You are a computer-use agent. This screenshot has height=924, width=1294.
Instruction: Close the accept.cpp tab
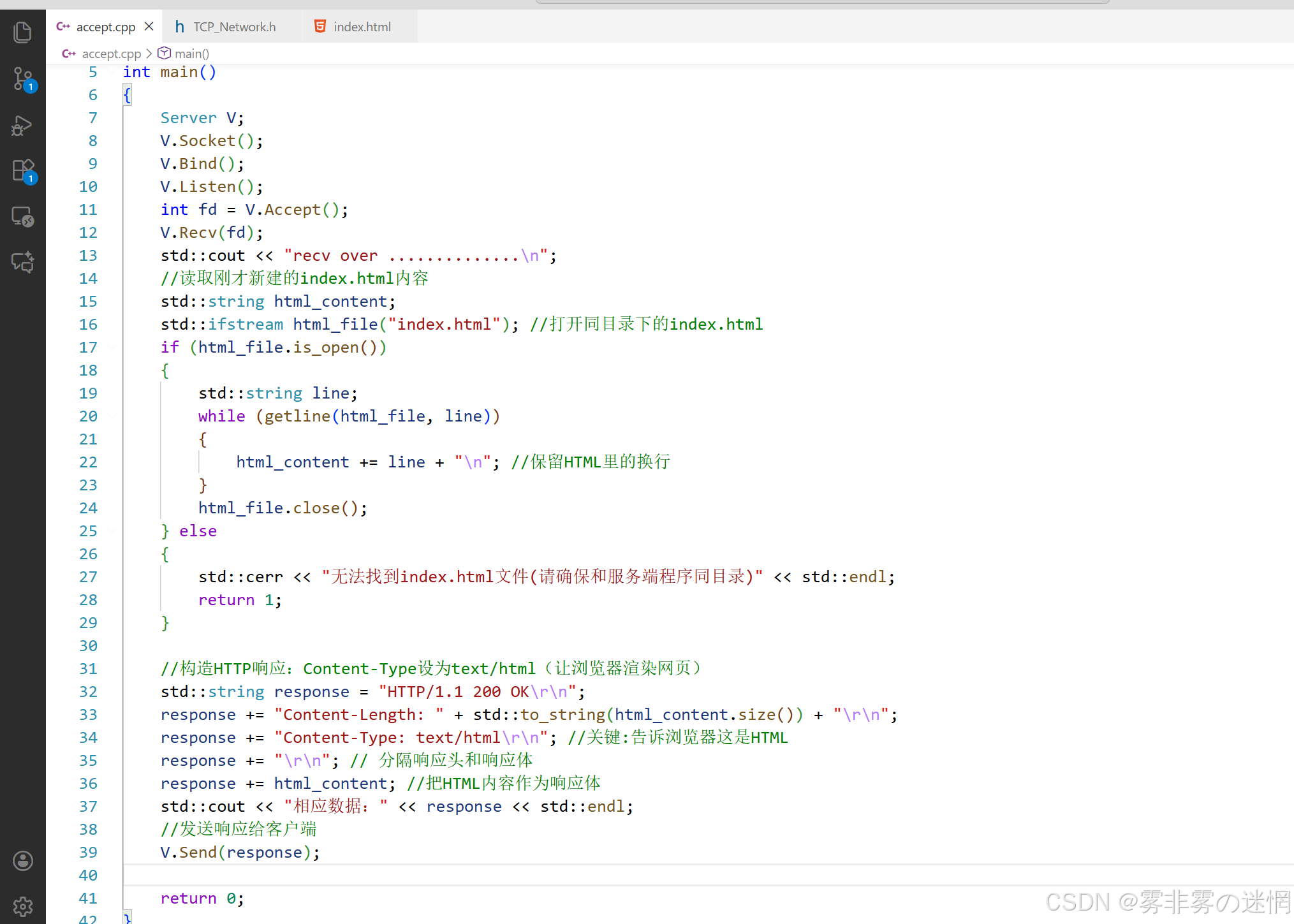149,27
